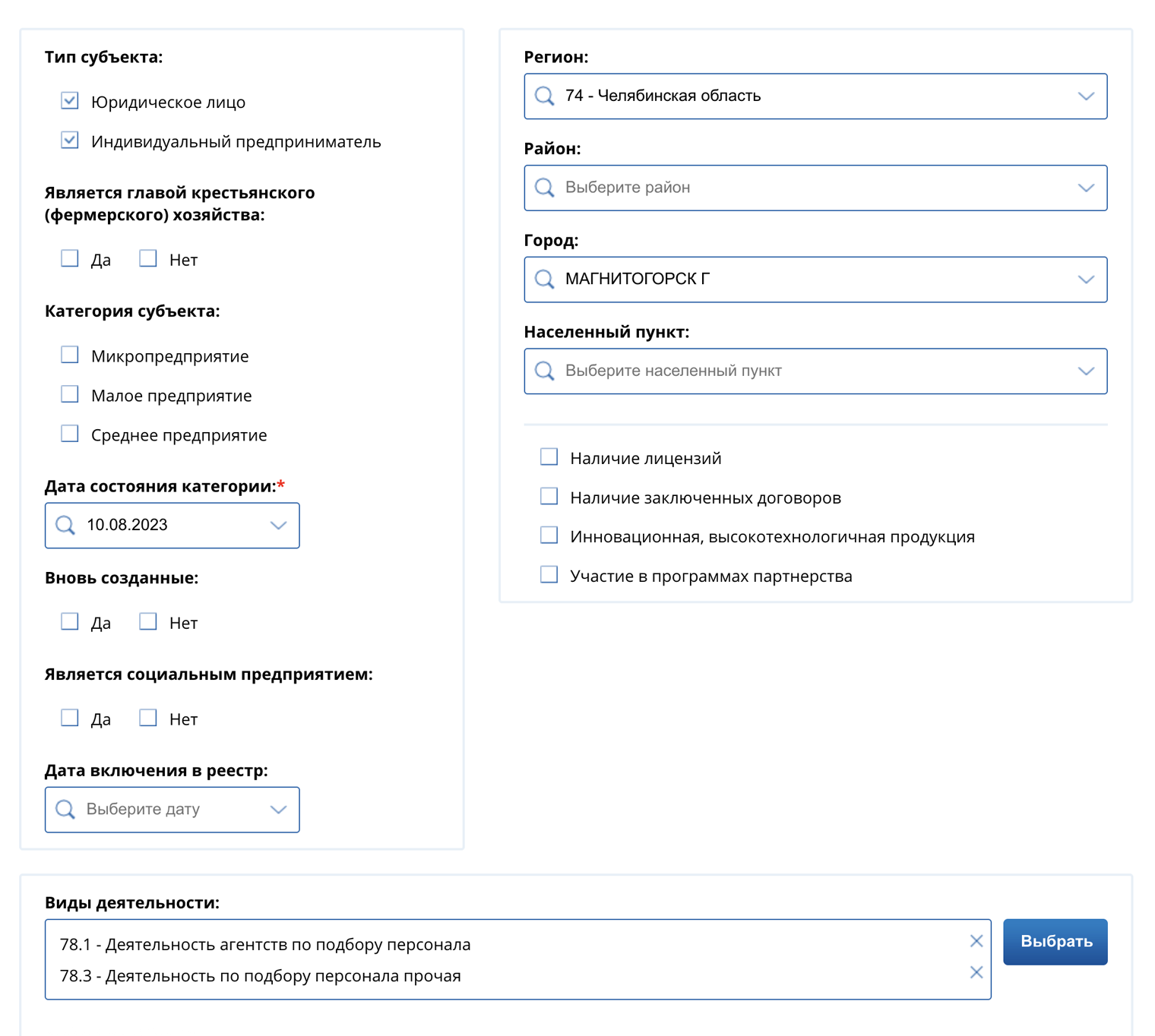Image resolution: width=1155 pixels, height=1036 pixels.
Task: Click the Выберите населенный пункт placeholder
Action: 673,371
